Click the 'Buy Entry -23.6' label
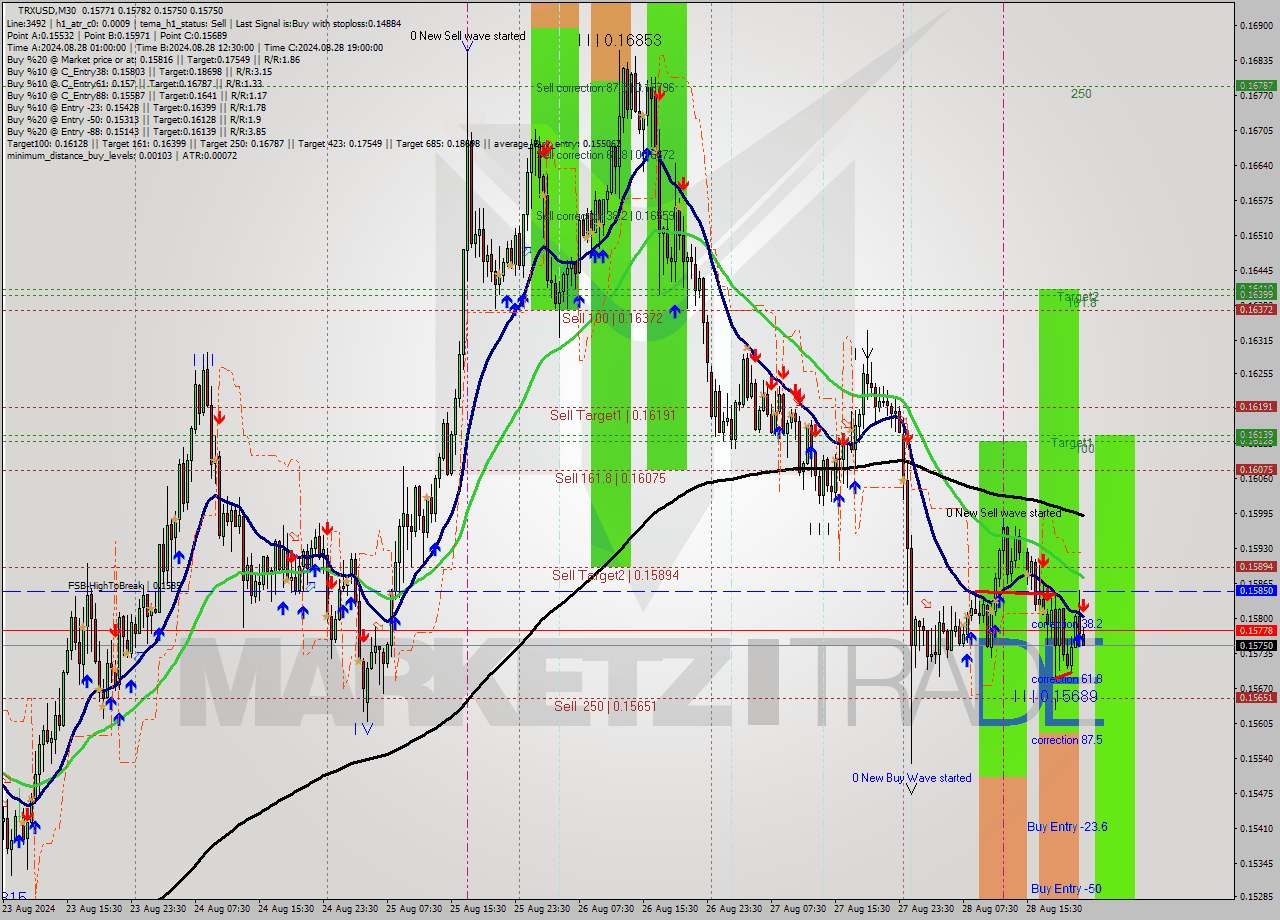This screenshot has height=920, width=1280. coord(1067,827)
